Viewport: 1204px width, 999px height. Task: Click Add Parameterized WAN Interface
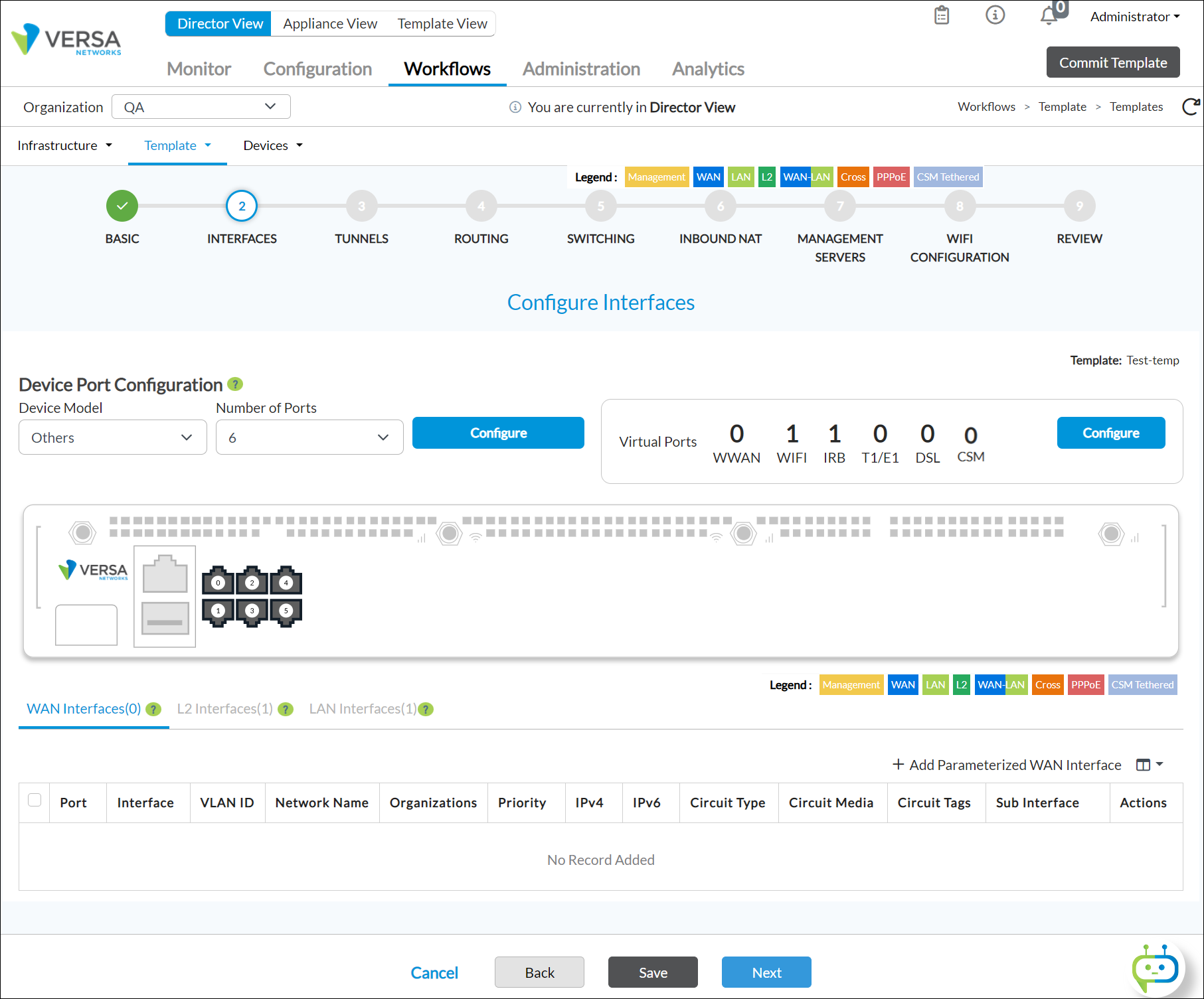point(1005,765)
